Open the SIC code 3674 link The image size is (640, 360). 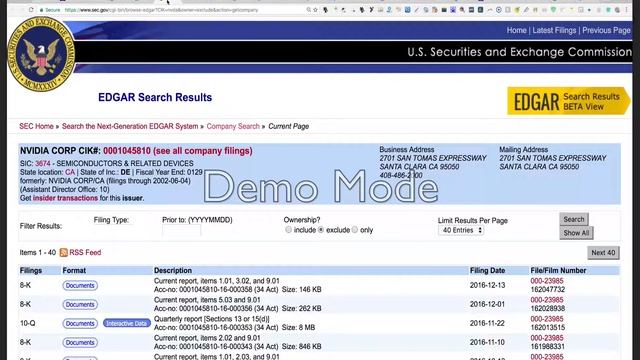tap(42, 163)
